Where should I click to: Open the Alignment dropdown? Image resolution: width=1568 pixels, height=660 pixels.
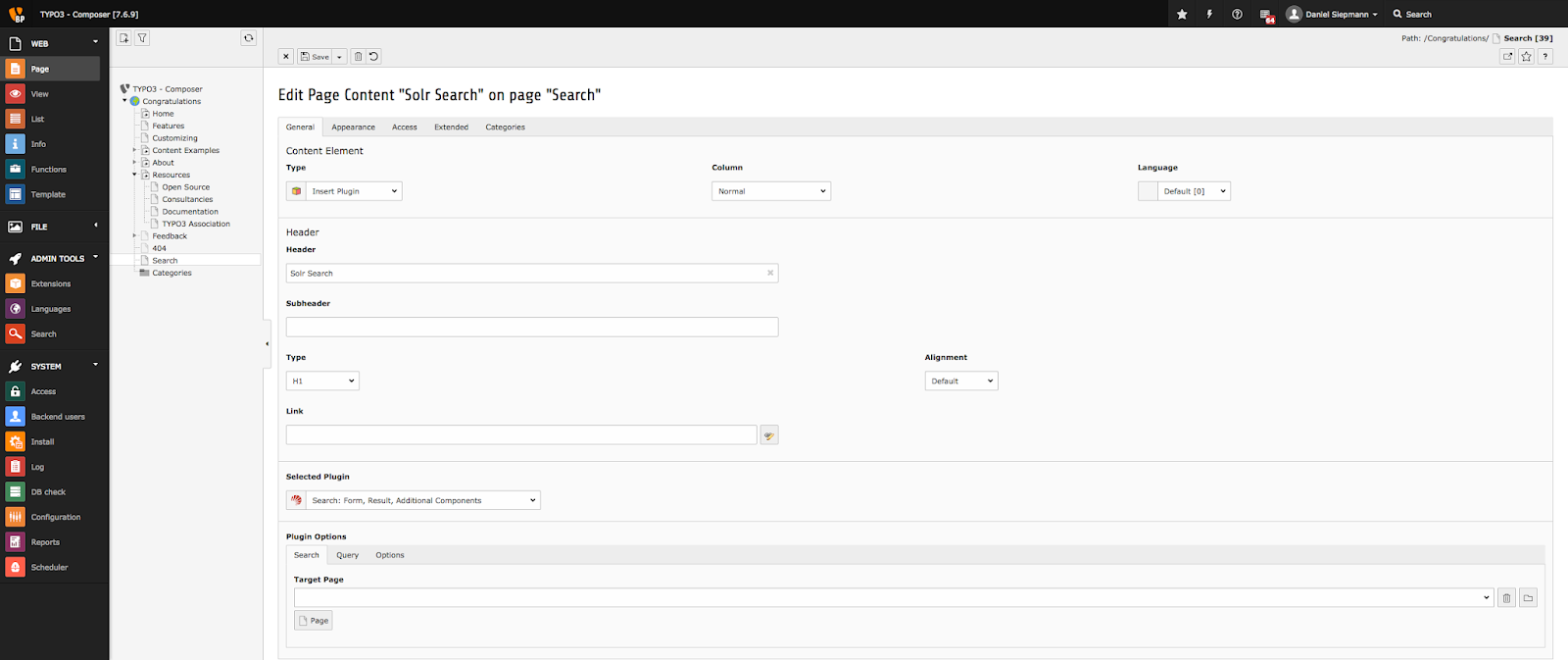pyautogui.click(x=961, y=381)
